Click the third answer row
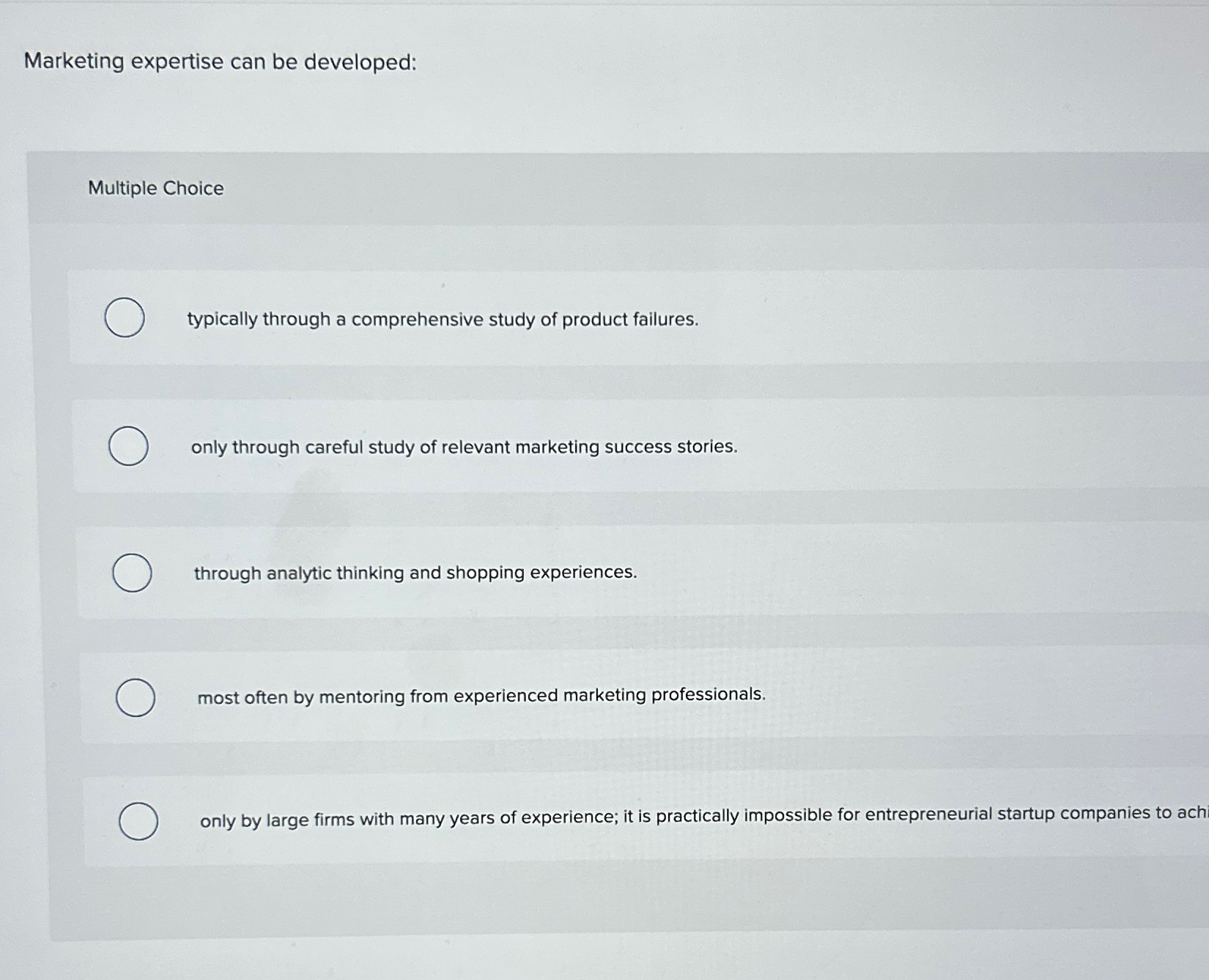1209x980 pixels. 415,573
